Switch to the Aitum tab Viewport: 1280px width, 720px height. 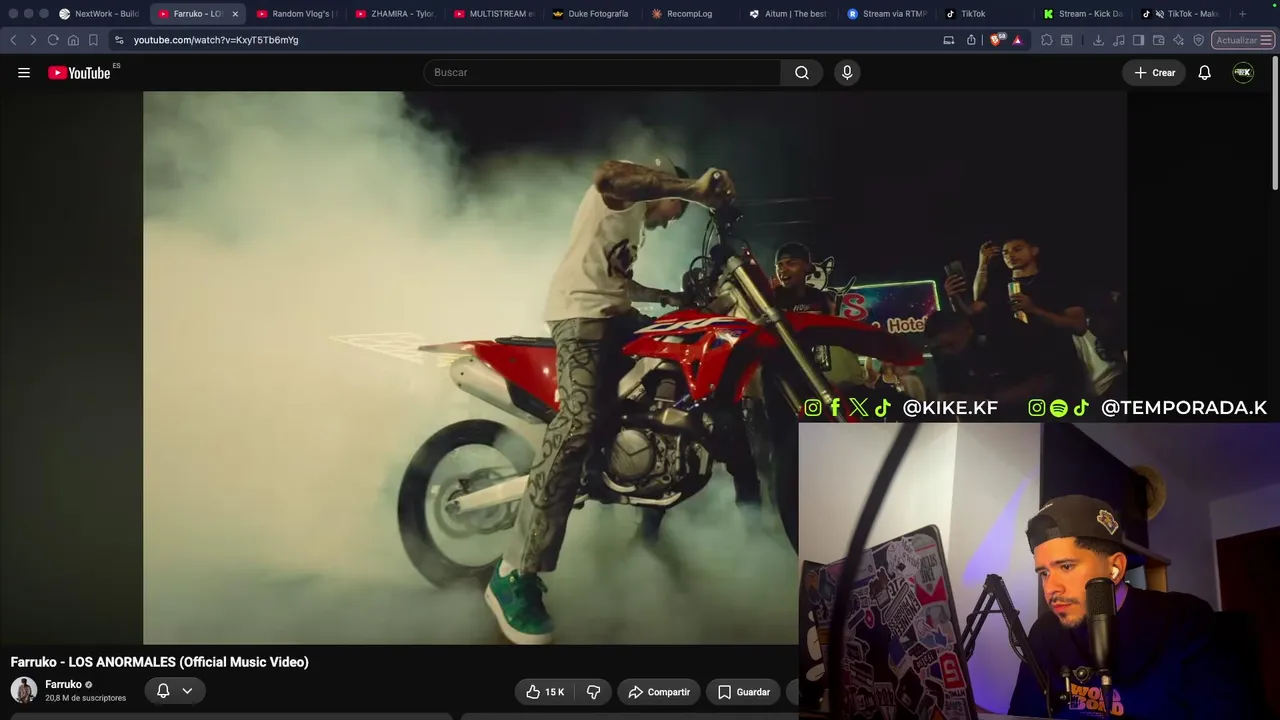[789, 14]
